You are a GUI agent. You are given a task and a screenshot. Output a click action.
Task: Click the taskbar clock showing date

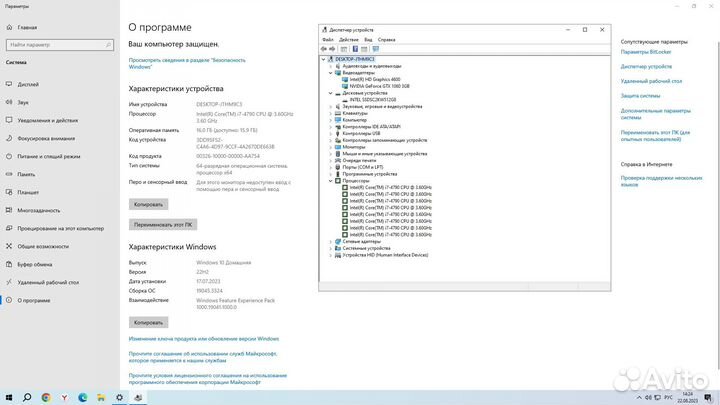pos(687,398)
